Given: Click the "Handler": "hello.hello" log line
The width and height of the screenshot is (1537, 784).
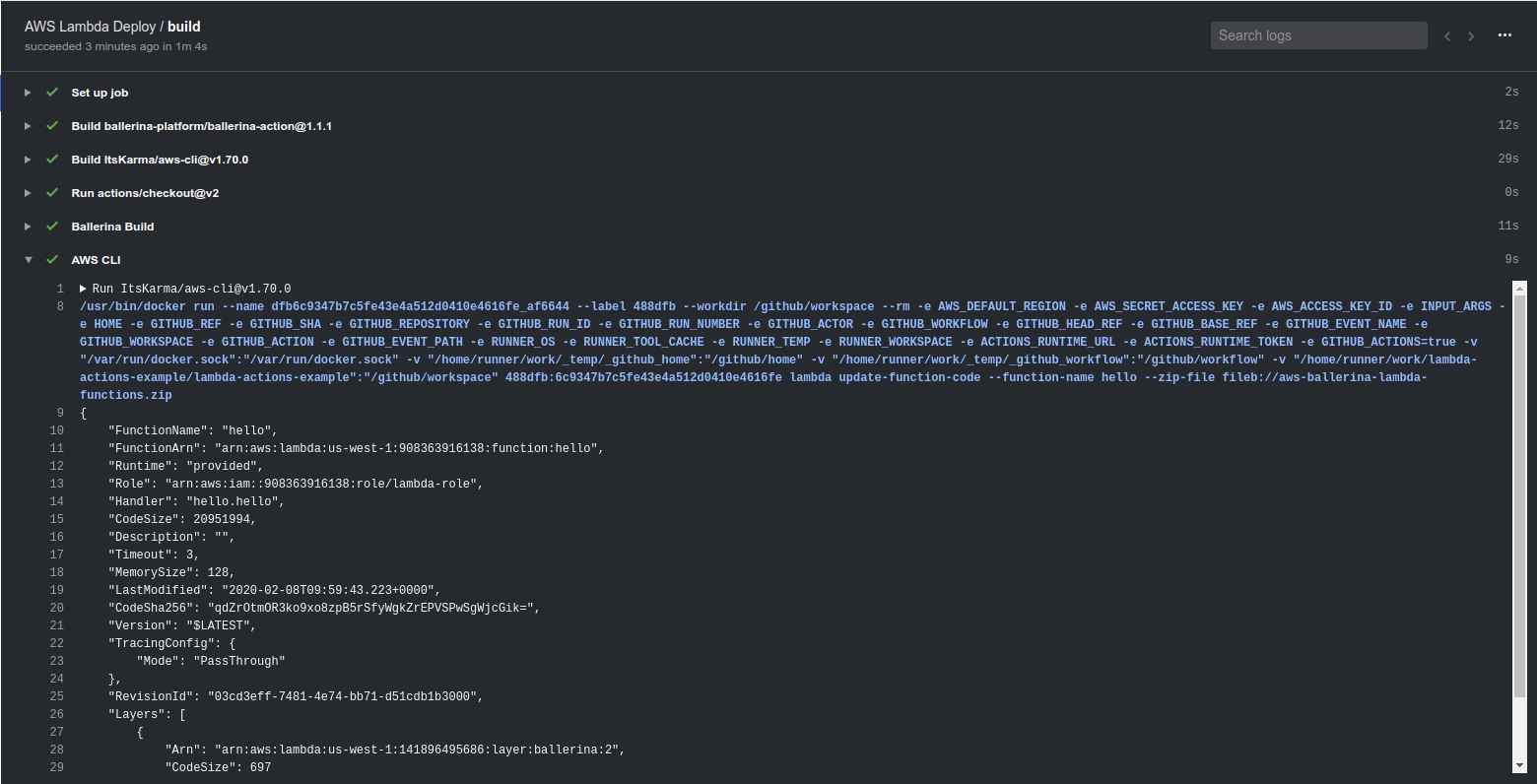Looking at the screenshot, I should pos(196,501).
